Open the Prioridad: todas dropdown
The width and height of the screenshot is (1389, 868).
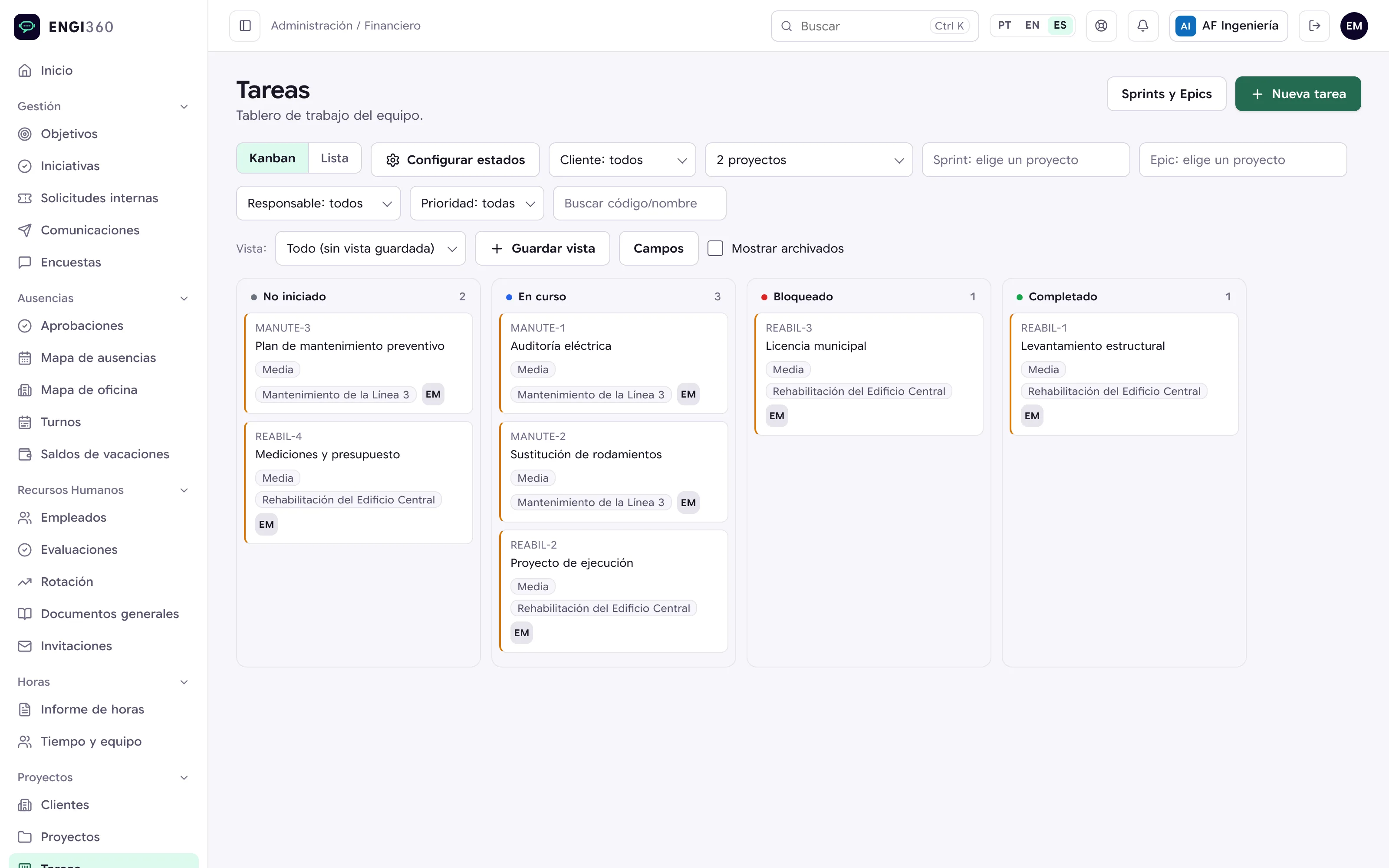pos(477,203)
